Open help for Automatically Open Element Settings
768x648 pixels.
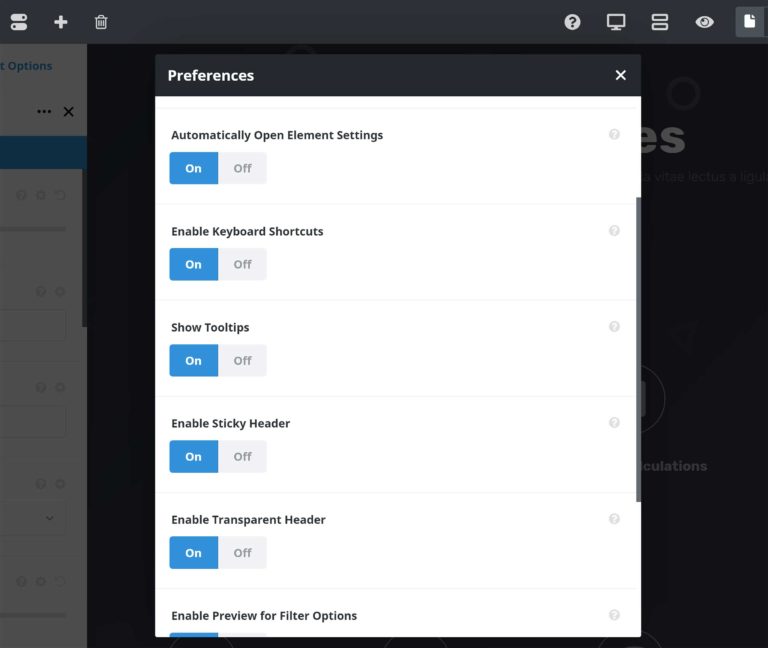pos(614,134)
